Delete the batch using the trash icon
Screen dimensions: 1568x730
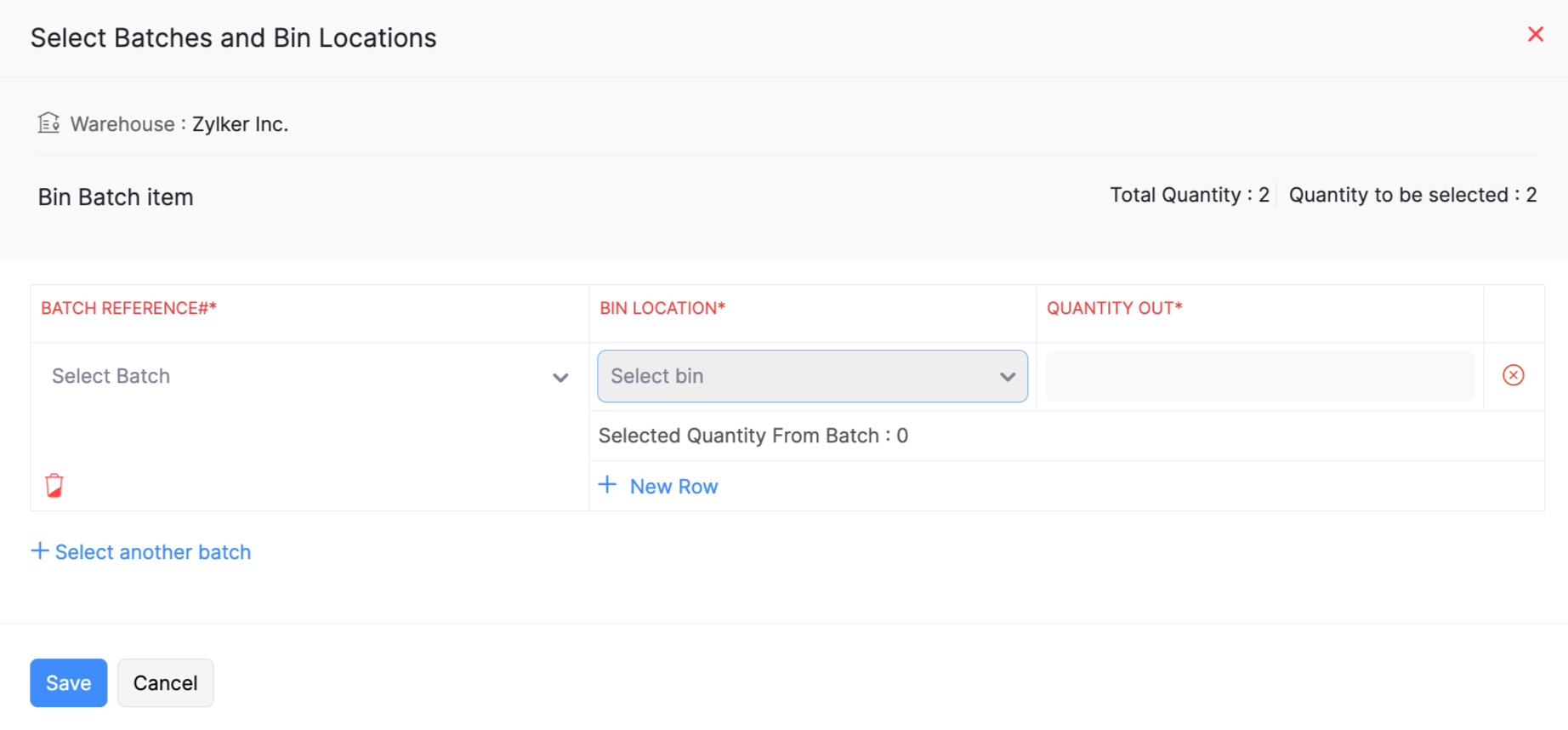click(x=54, y=485)
